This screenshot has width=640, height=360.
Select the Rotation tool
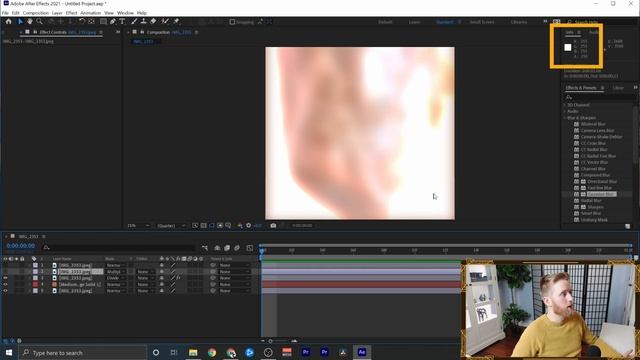click(82, 22)
